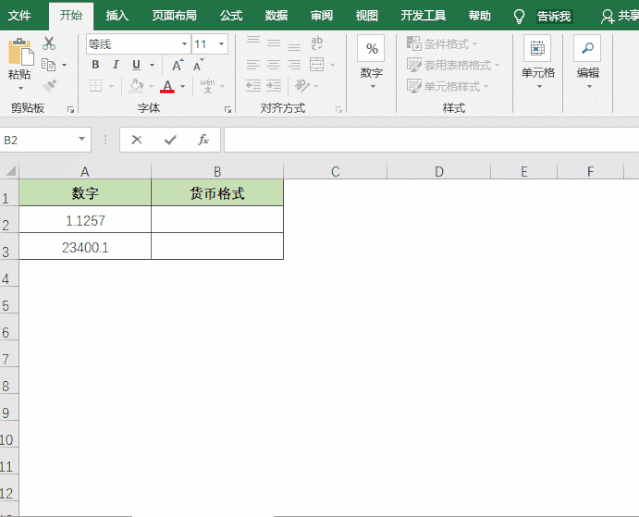The height and width of the screenshot is (517, 639).
Task: Toggle underline formatting
Action: pos(137,64)
